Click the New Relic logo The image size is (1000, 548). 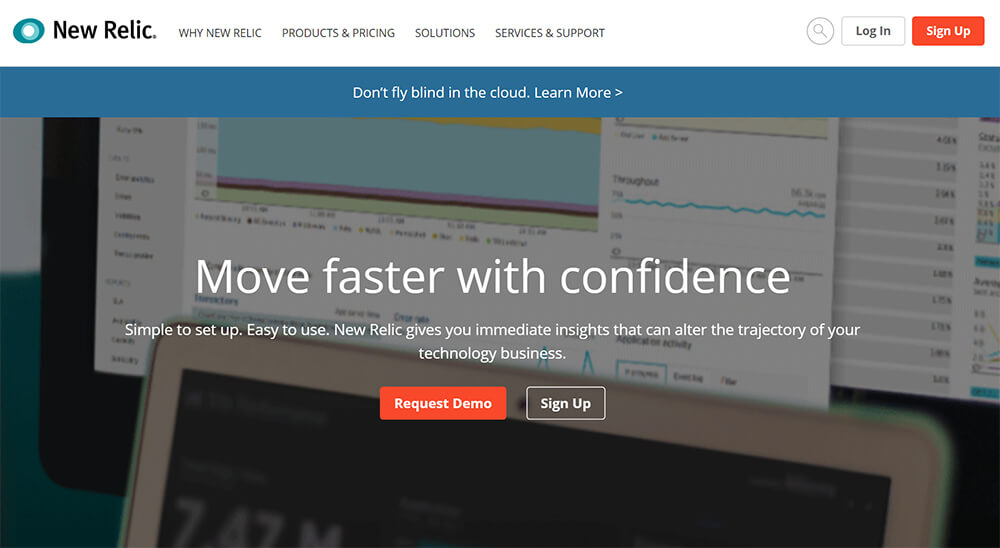coord(85,31)
